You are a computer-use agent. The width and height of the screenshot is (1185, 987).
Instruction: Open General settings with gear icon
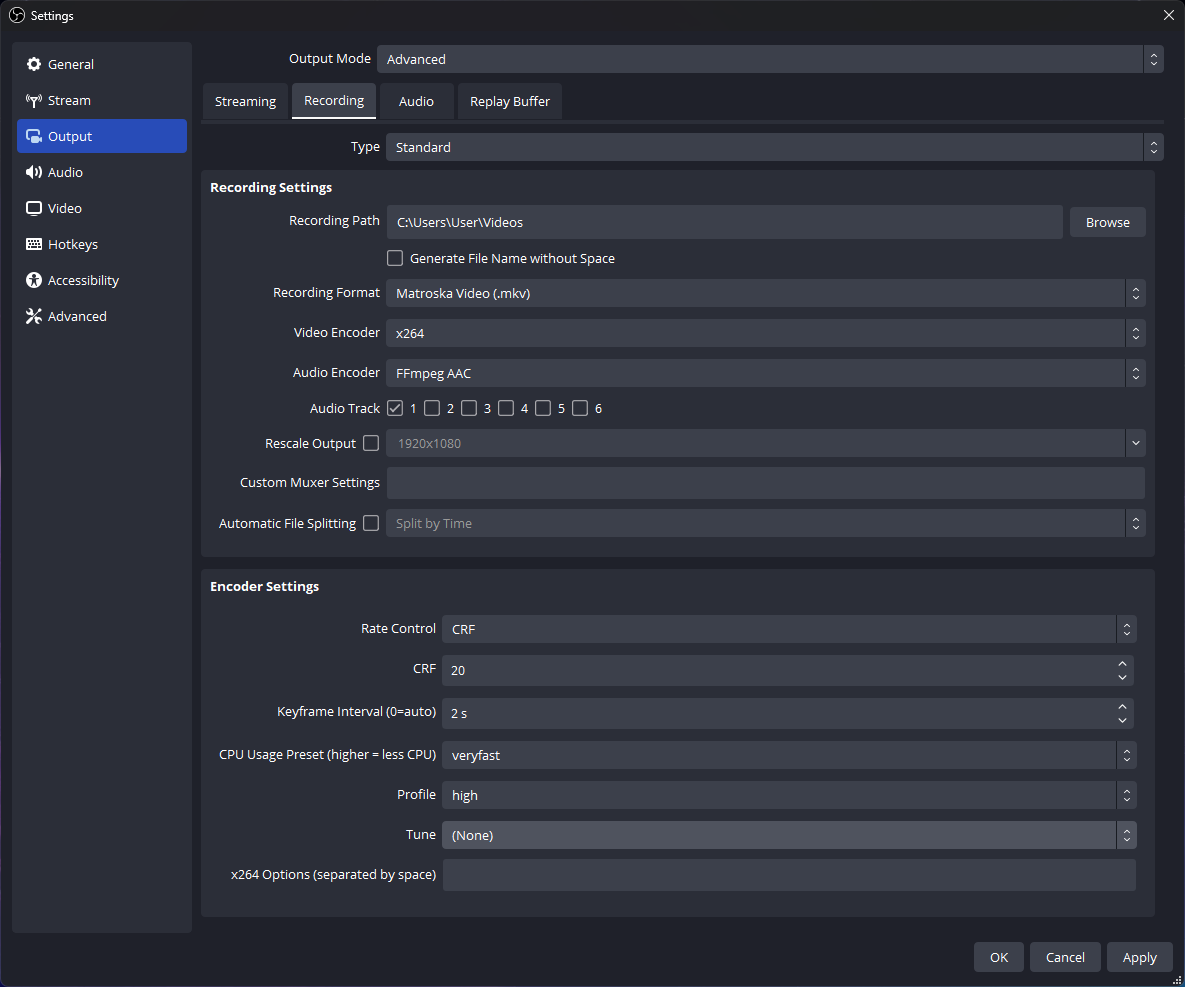[34, 64]
